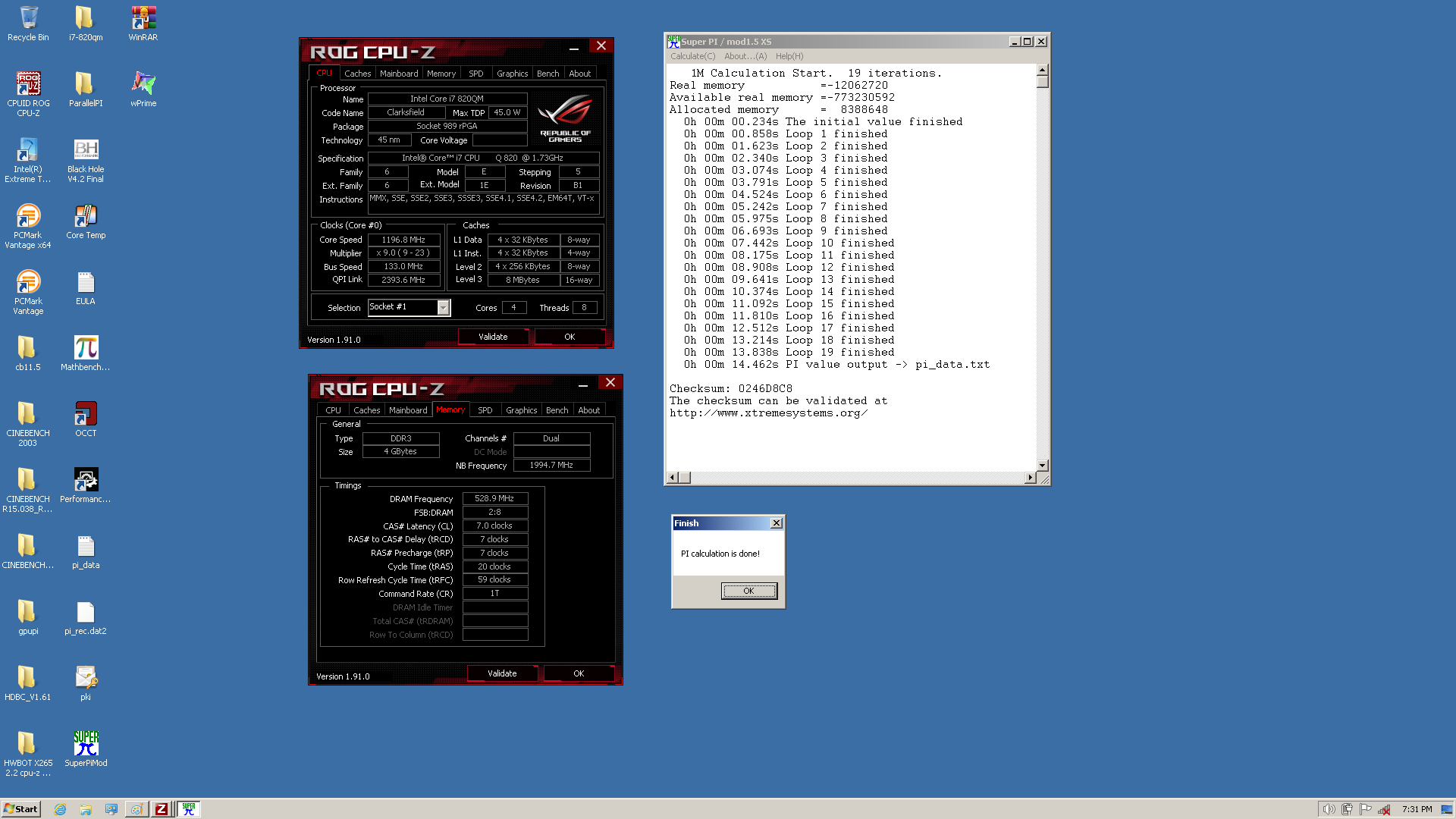Click the CPU-Z taskbar button
Screen dimensions: 1456x819
(x=162, y=809)
